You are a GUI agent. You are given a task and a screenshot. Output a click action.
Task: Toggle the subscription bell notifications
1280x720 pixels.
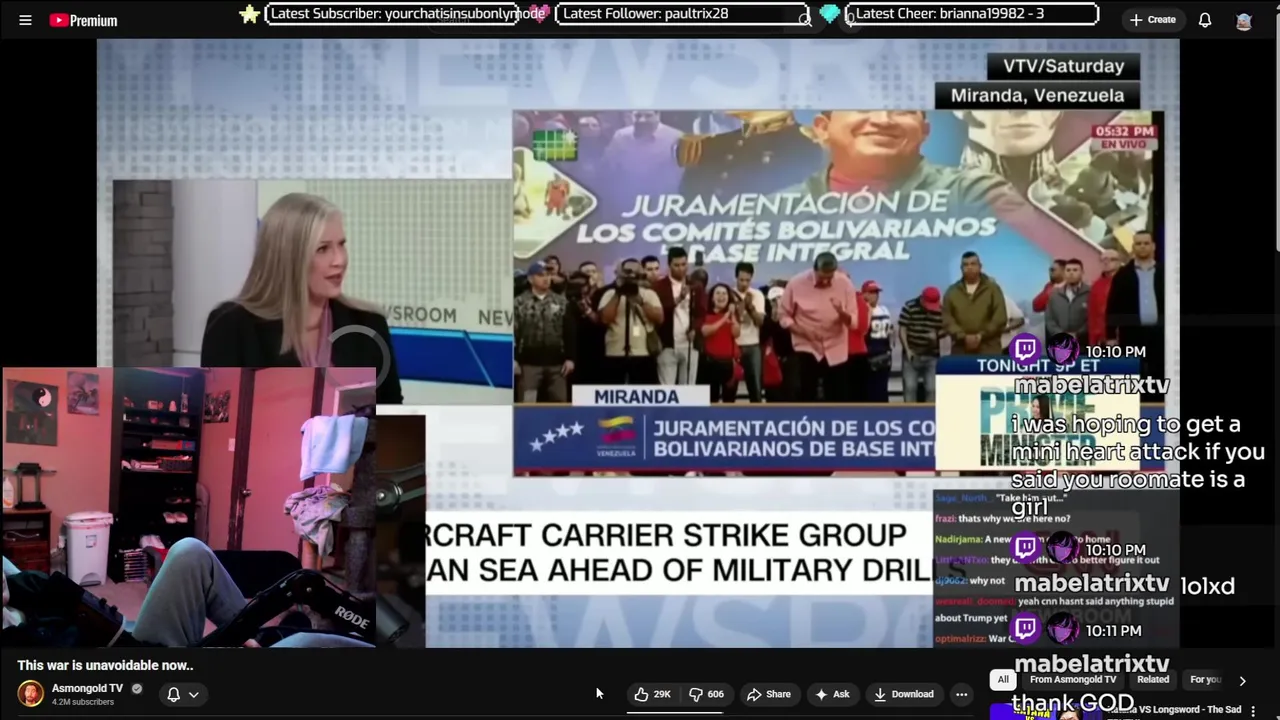(173, 694)
